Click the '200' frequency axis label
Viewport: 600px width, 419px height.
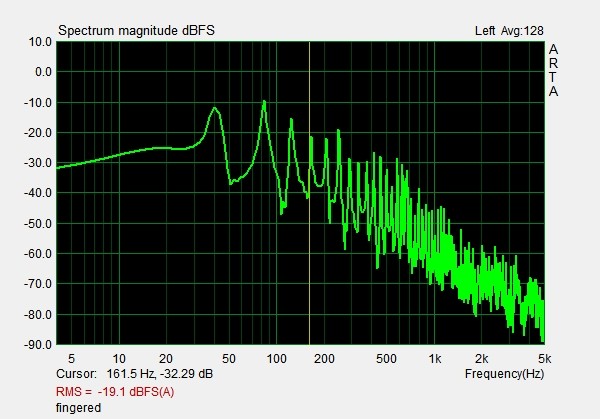coord(324,359)
